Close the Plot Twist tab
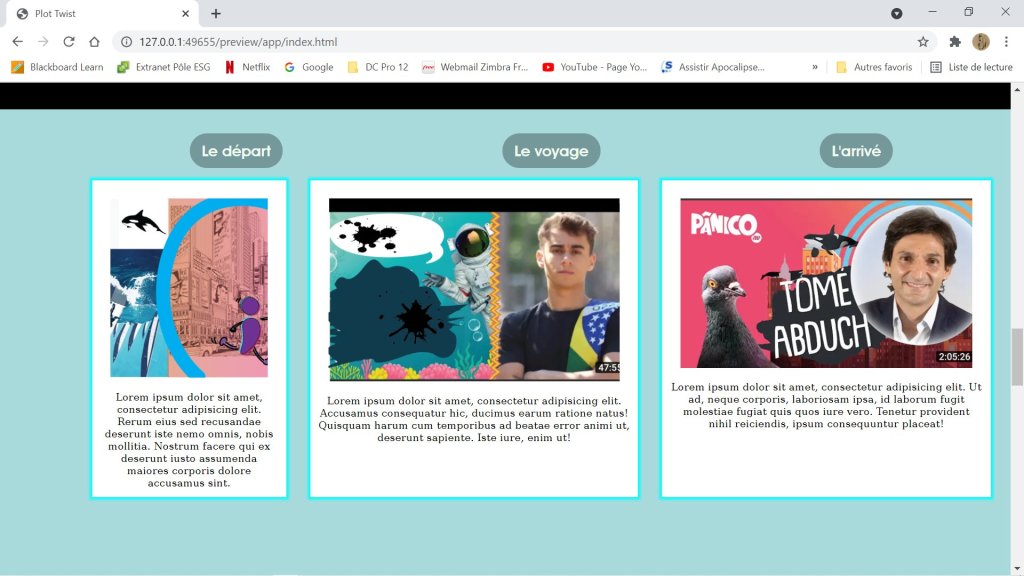Viewport: 1024px width, 576px height. [186, 14]
